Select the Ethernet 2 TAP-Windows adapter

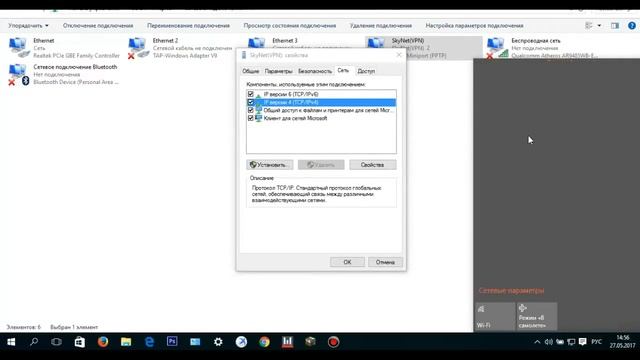point(180,48)
